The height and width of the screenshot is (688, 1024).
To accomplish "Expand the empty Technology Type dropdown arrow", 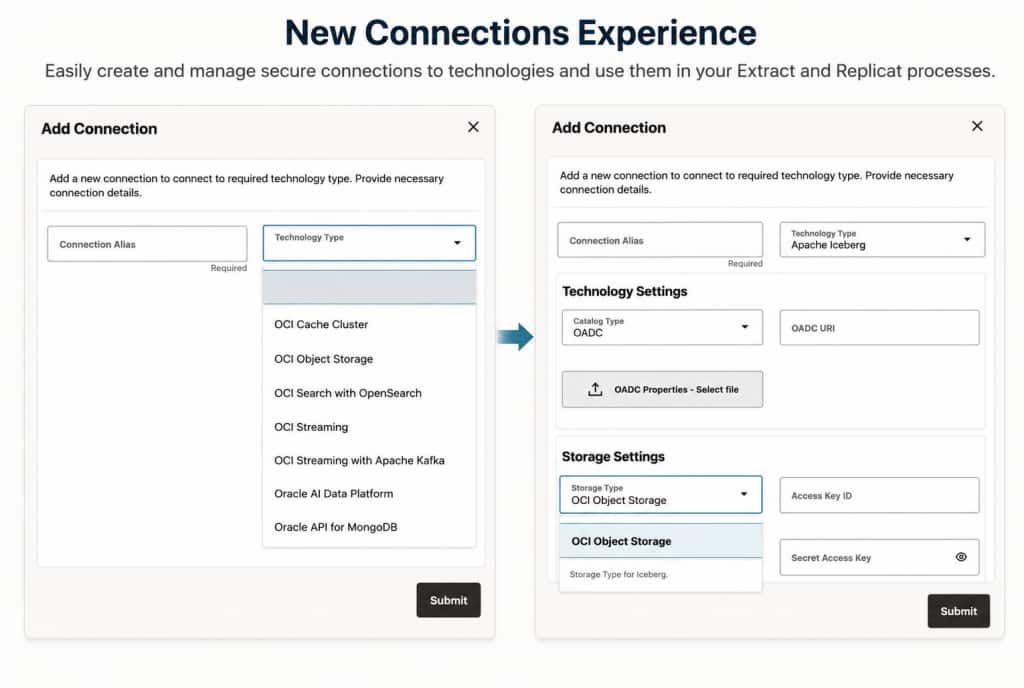I will (x=457, y=243).
